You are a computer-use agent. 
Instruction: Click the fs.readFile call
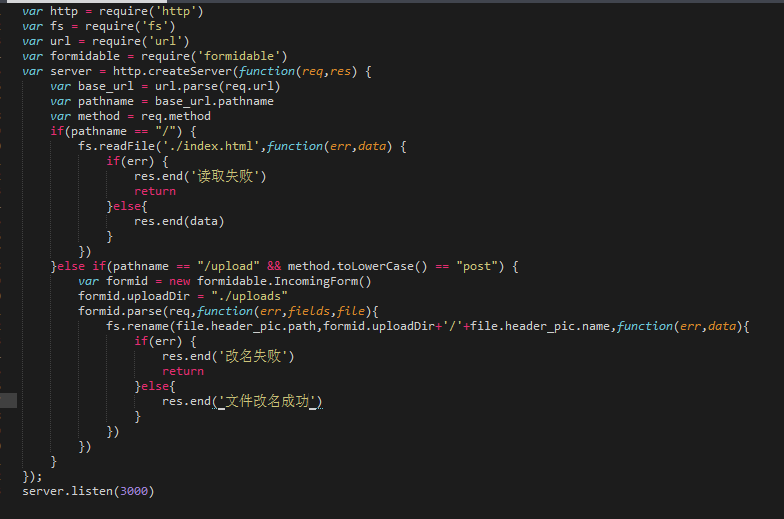point(116,146)
